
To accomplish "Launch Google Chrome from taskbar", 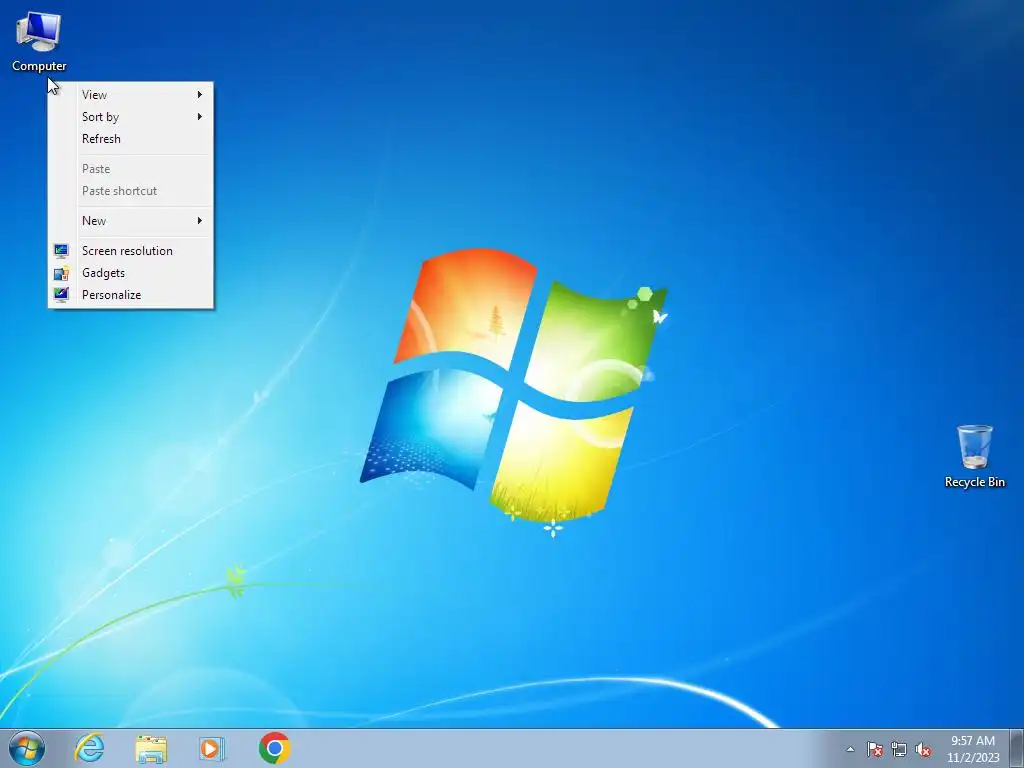I will tap(274, 748).
